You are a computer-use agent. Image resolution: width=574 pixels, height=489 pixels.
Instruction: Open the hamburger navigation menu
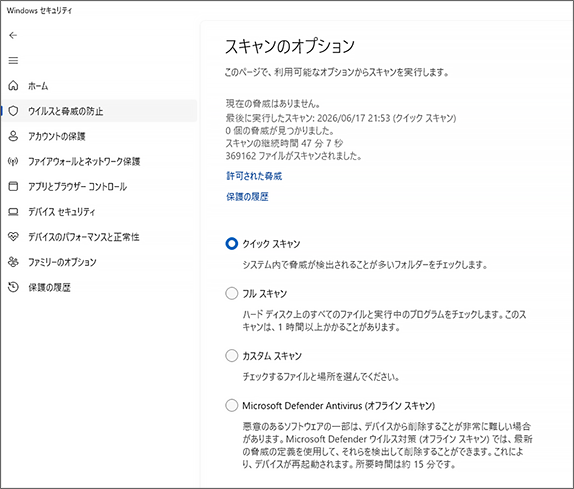point(13,60)
